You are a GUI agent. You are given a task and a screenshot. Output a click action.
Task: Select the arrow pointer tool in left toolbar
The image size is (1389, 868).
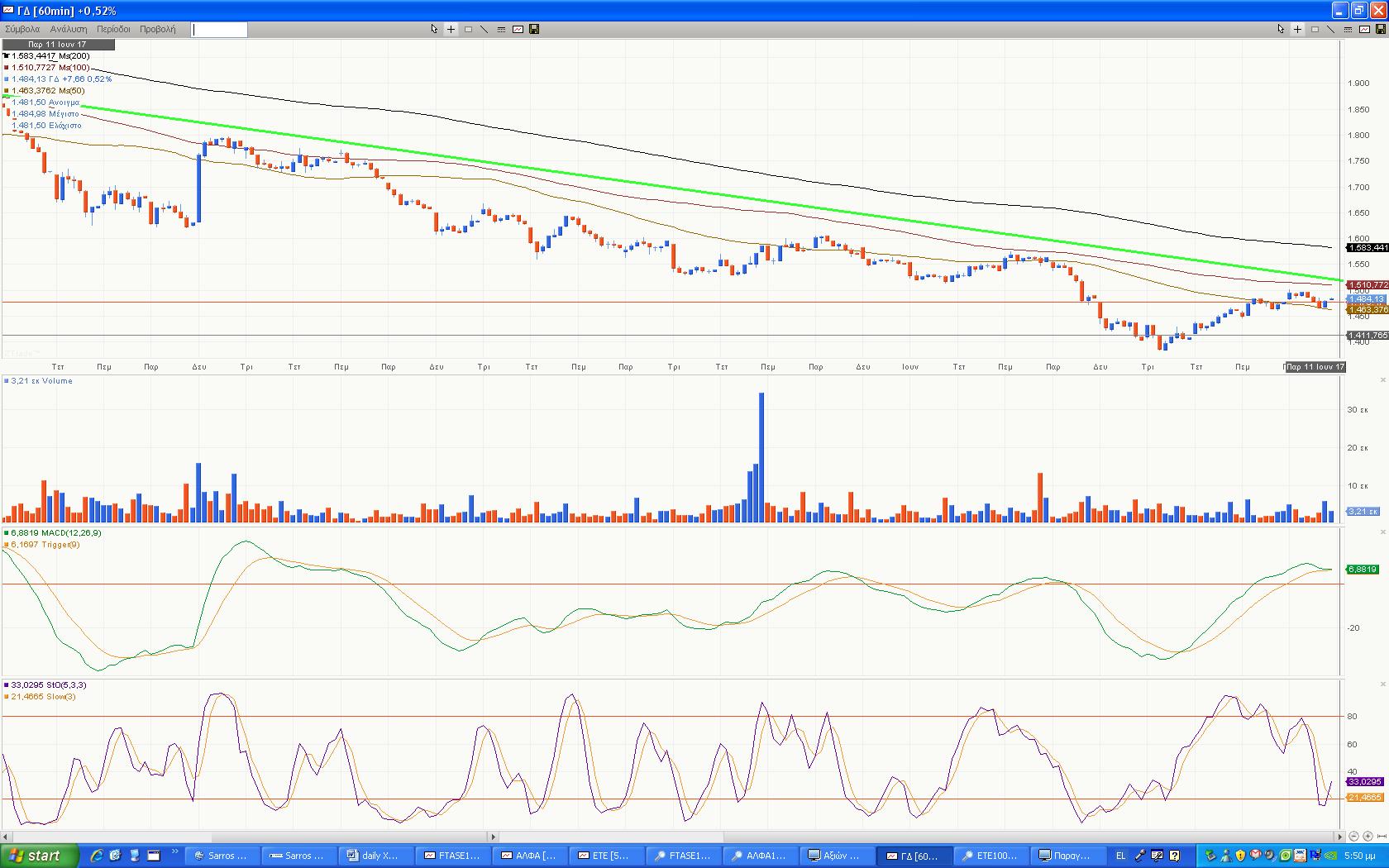[x=434, y=29]
